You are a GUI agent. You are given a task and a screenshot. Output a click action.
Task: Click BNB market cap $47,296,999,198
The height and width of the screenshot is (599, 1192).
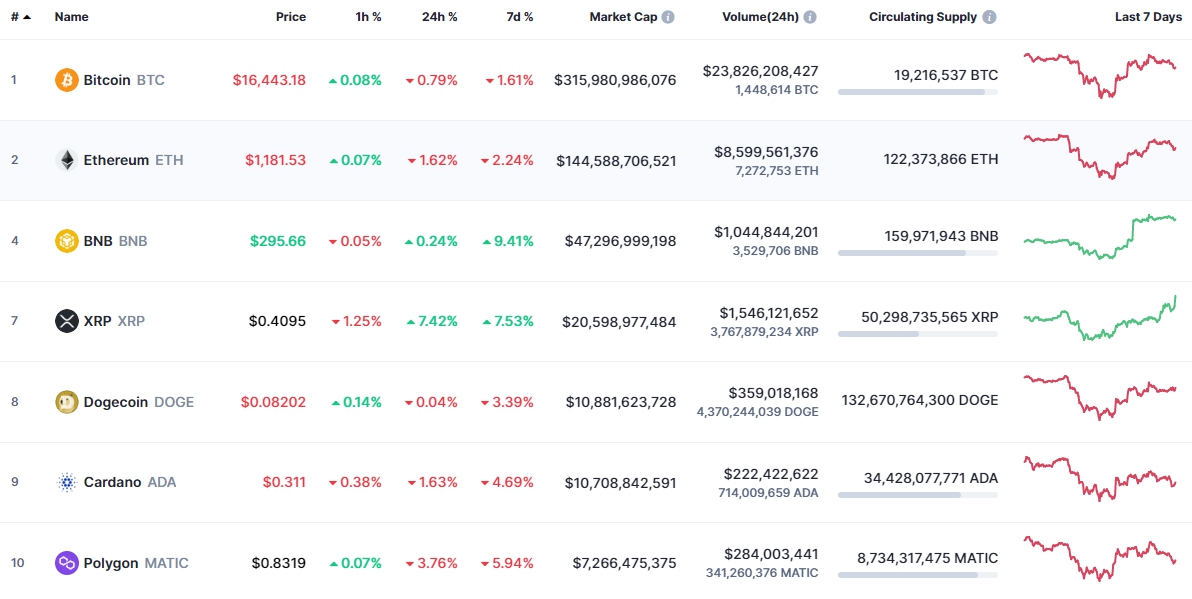click(620, 241)
